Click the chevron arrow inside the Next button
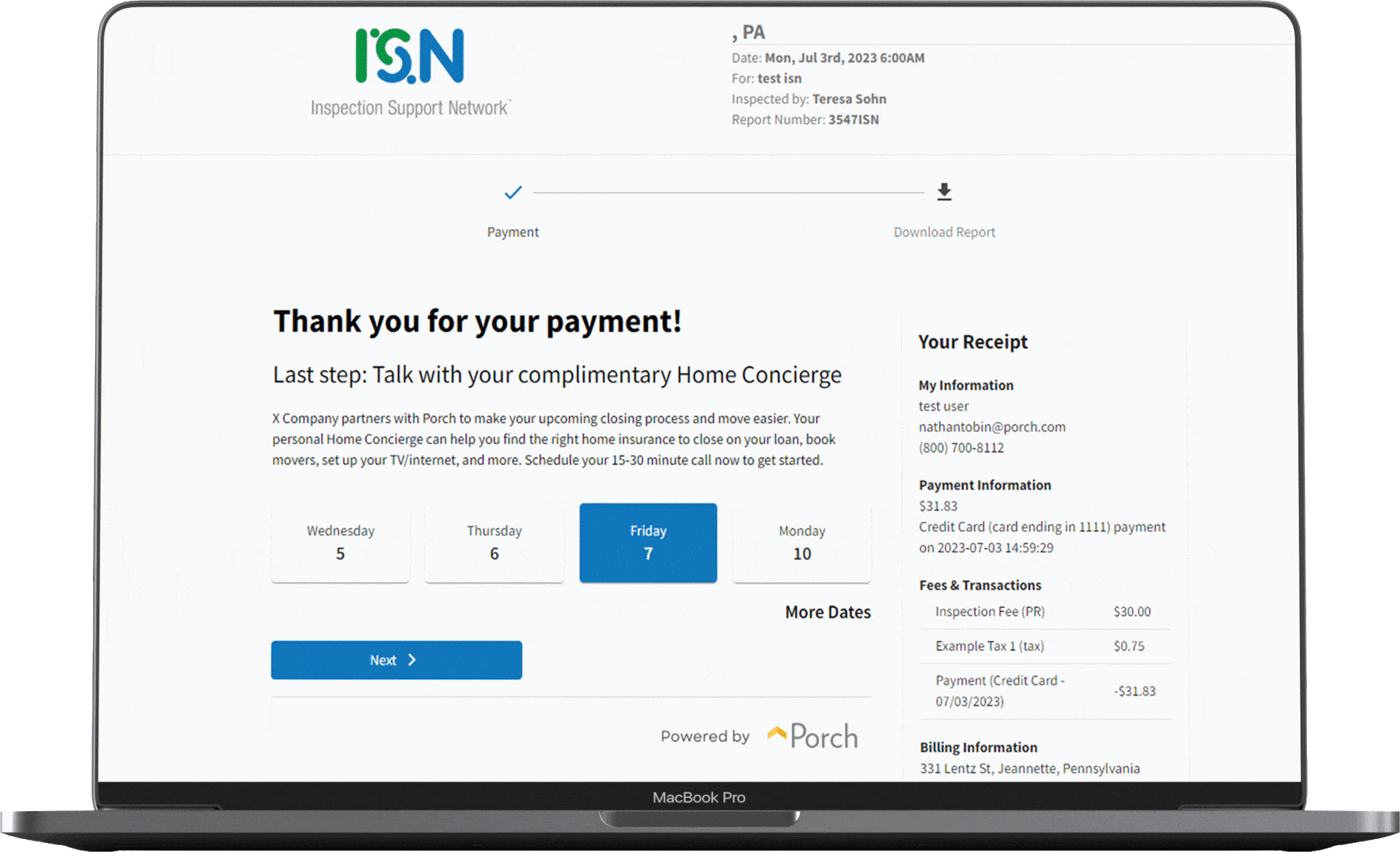 tap(412, 659)
